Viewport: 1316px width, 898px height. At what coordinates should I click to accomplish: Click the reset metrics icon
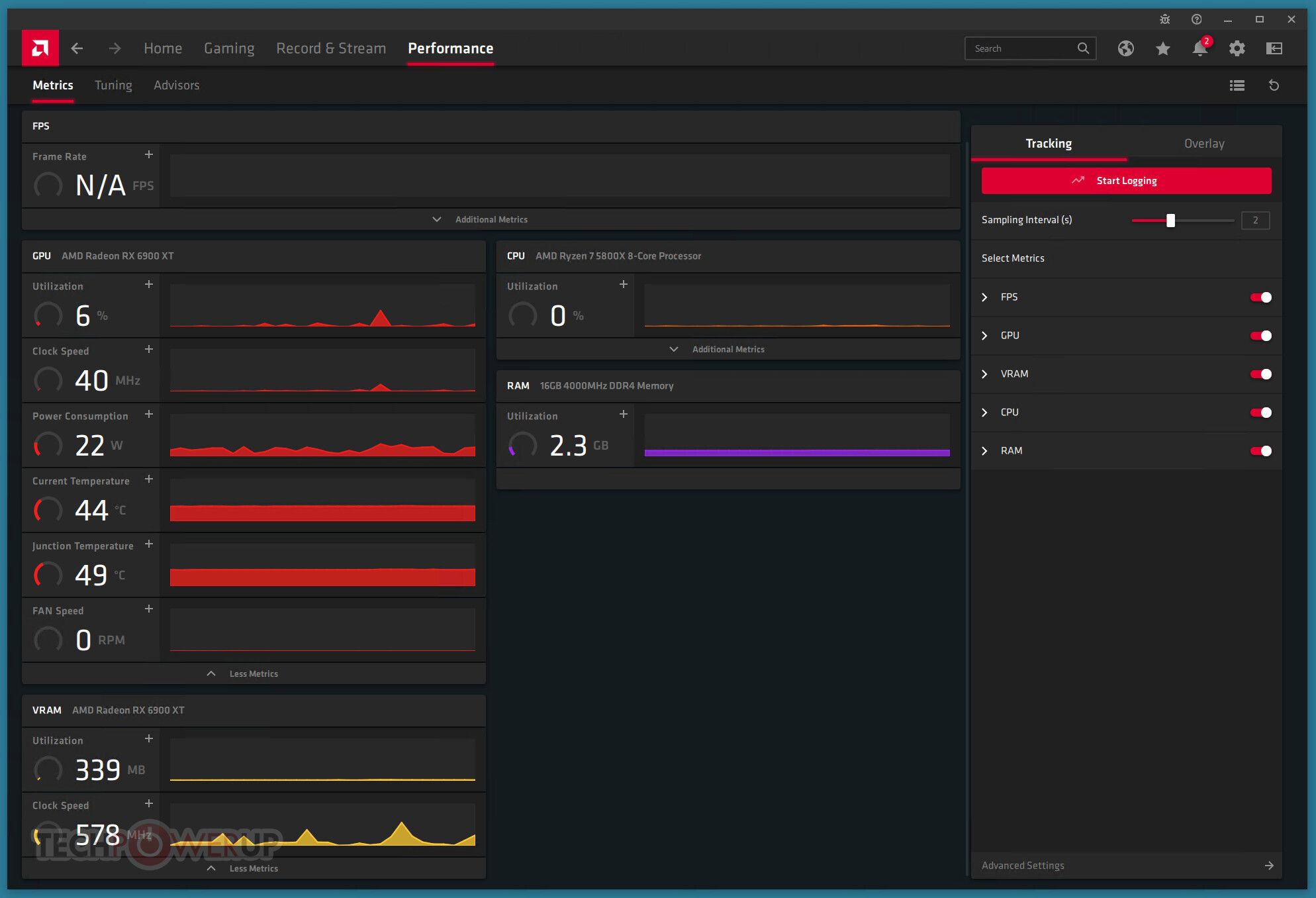click(x=1274, y=85)
